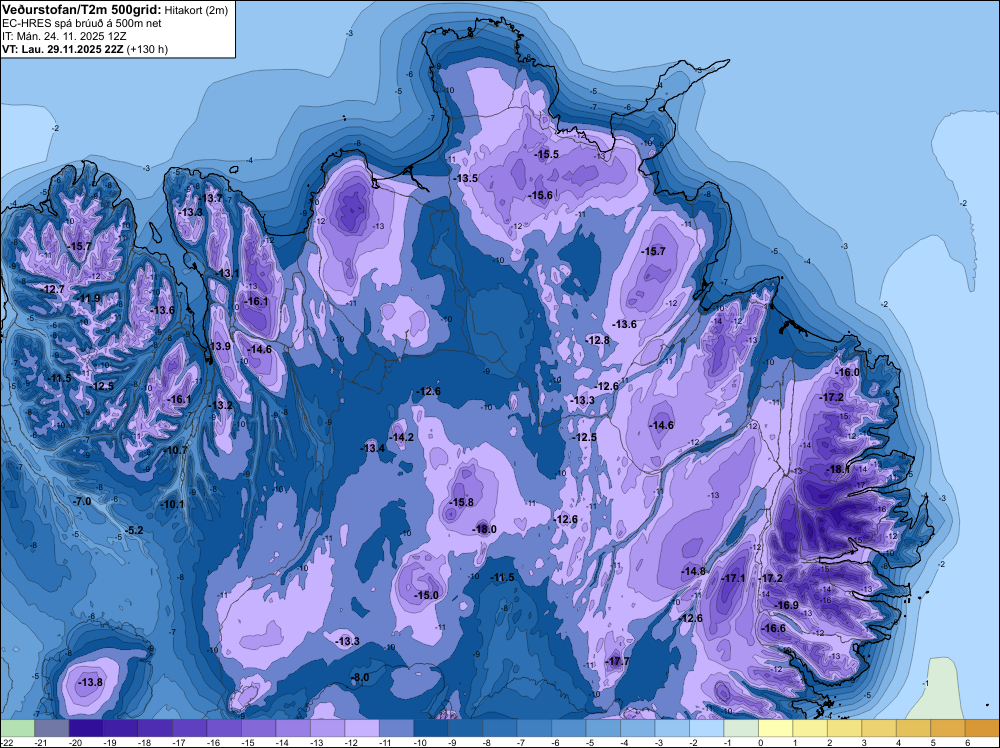Click the -20 legend color swatch
The width and height of the screenshot is (1000, 748).
point(86,728)
